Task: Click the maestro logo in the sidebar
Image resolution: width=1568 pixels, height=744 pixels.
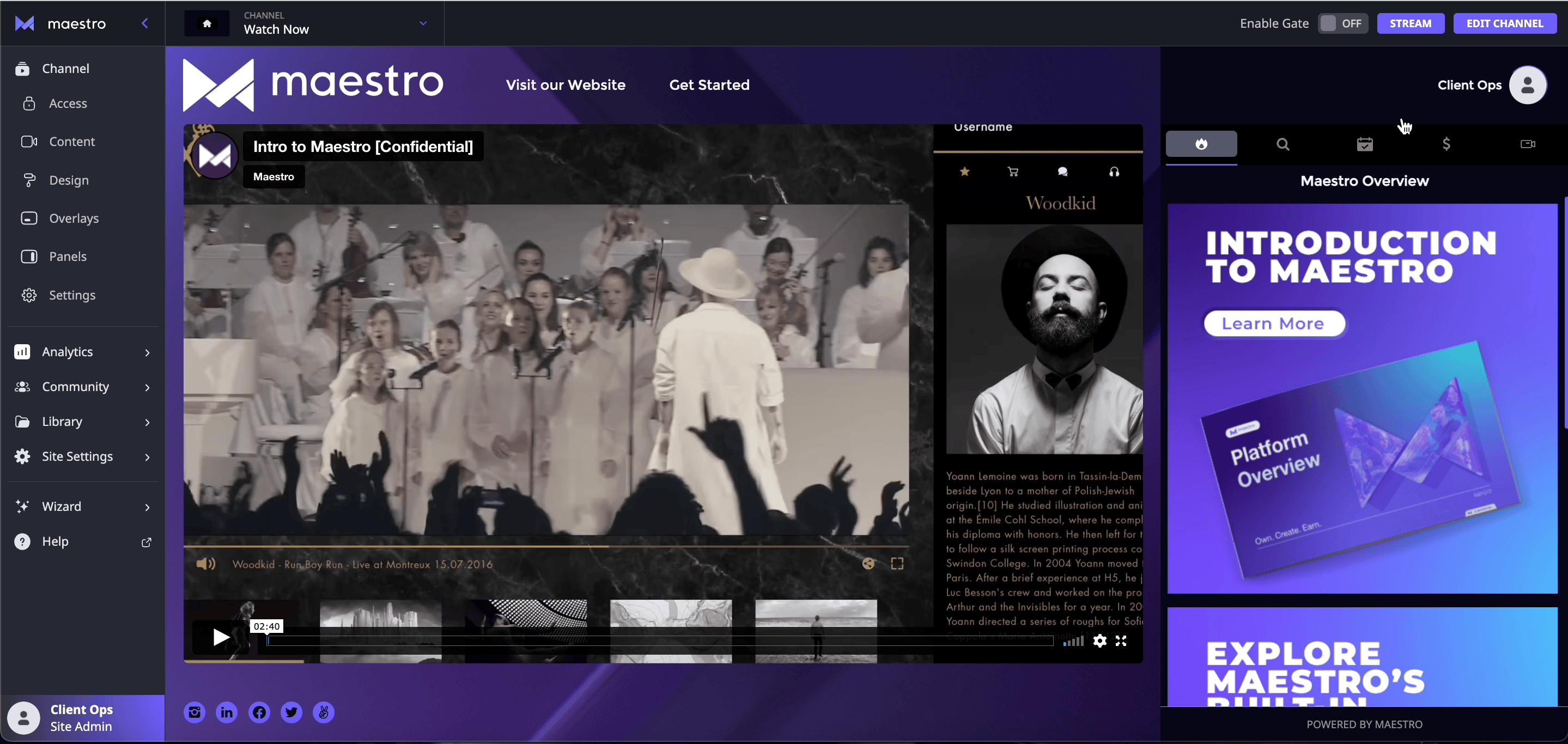Action: tap(60, 23)
